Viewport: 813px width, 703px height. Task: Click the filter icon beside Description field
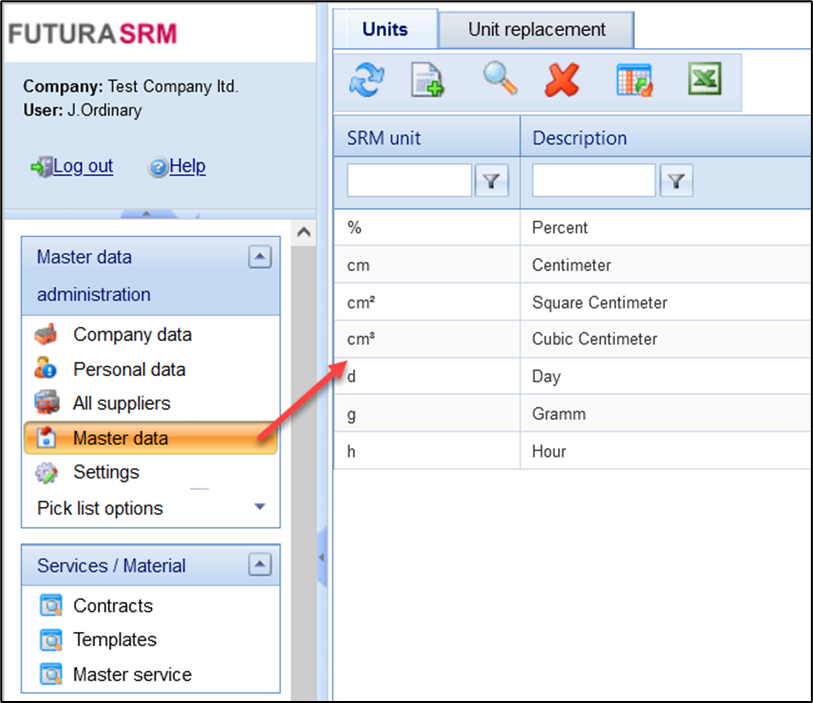point(677,181)
